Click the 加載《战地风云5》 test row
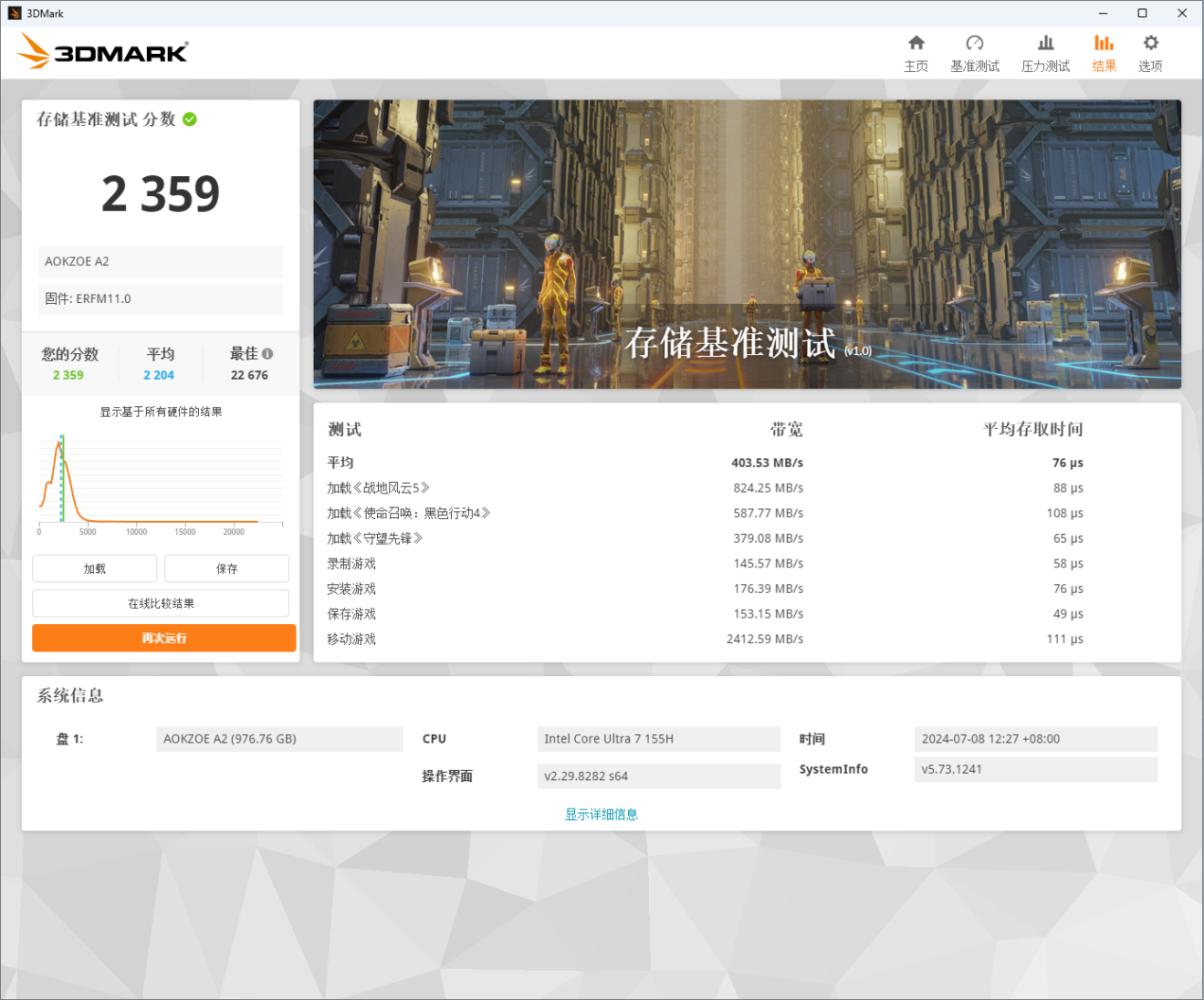The width and height of the screenshot is (1204, 1000). coord(706,488)
